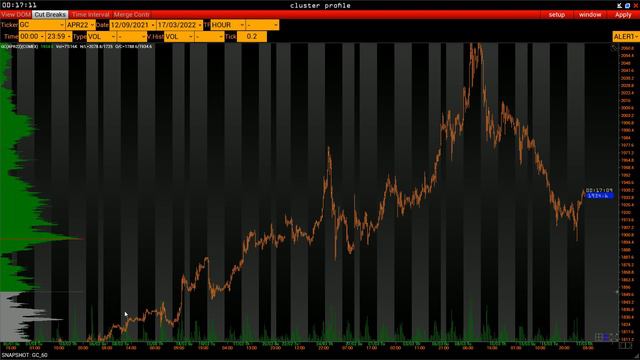This screenshot has width=640, height=360.
Task: Open the ALERT dropdown
Action: pos(626,37)
